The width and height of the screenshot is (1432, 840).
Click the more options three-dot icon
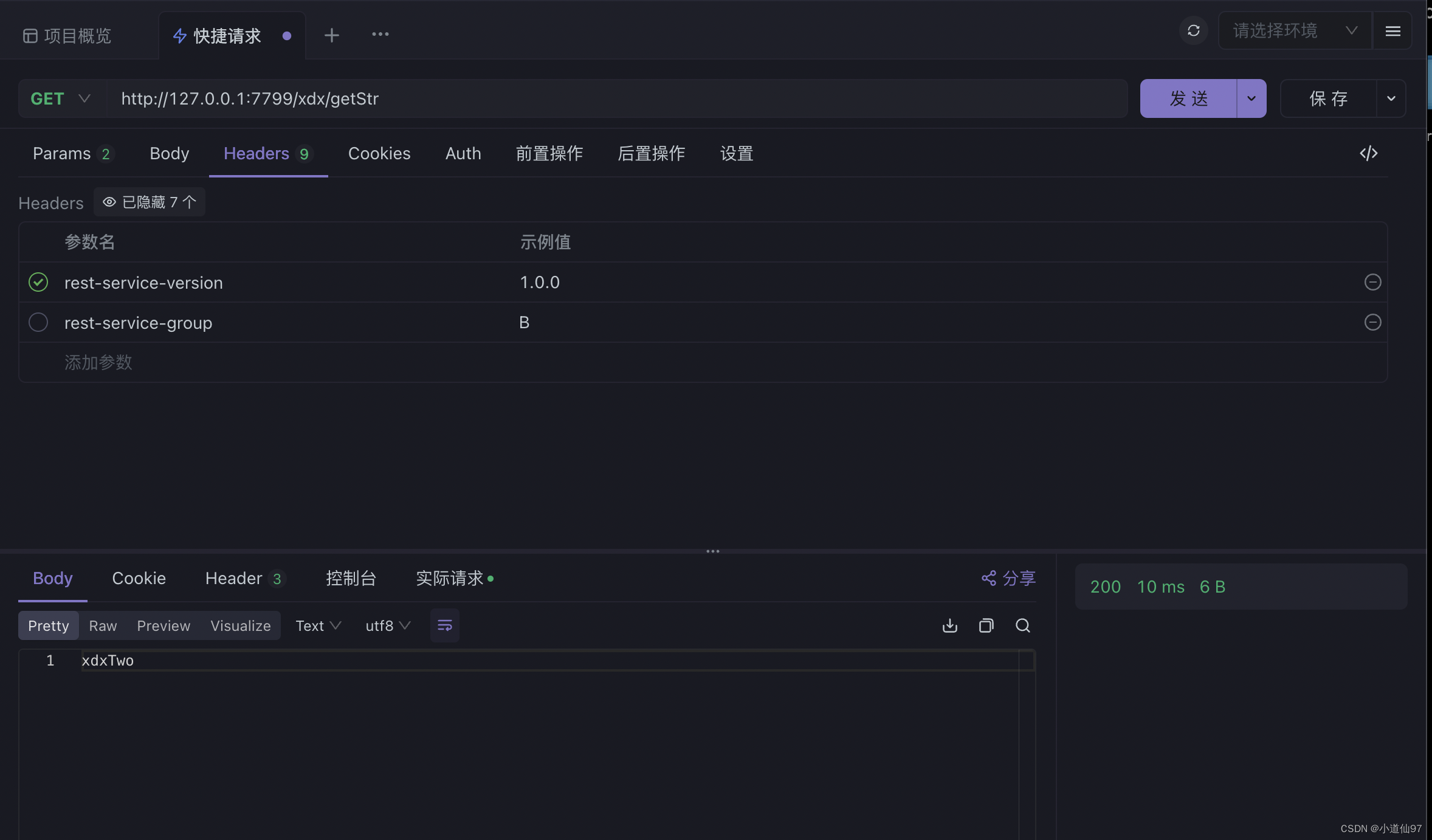[380, 34]
